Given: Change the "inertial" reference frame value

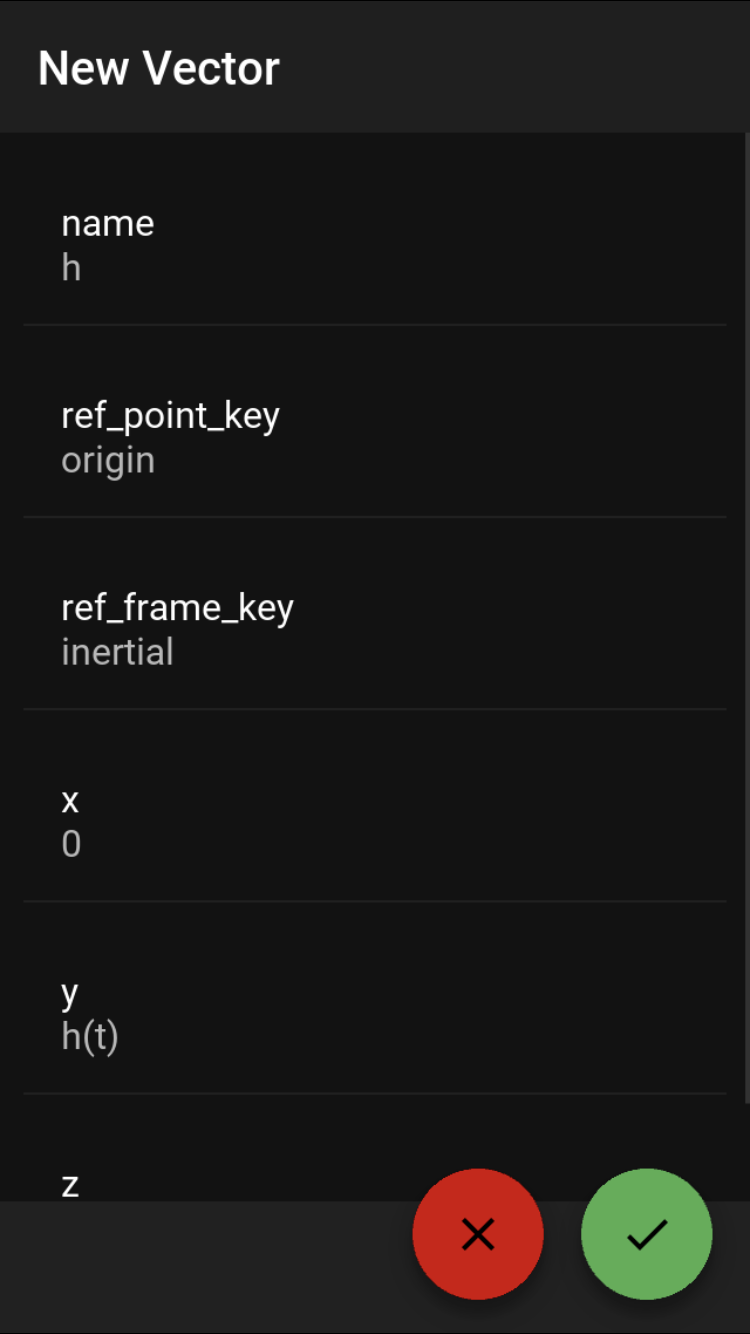Looking at the screenshot, I should tap(118, 652).
